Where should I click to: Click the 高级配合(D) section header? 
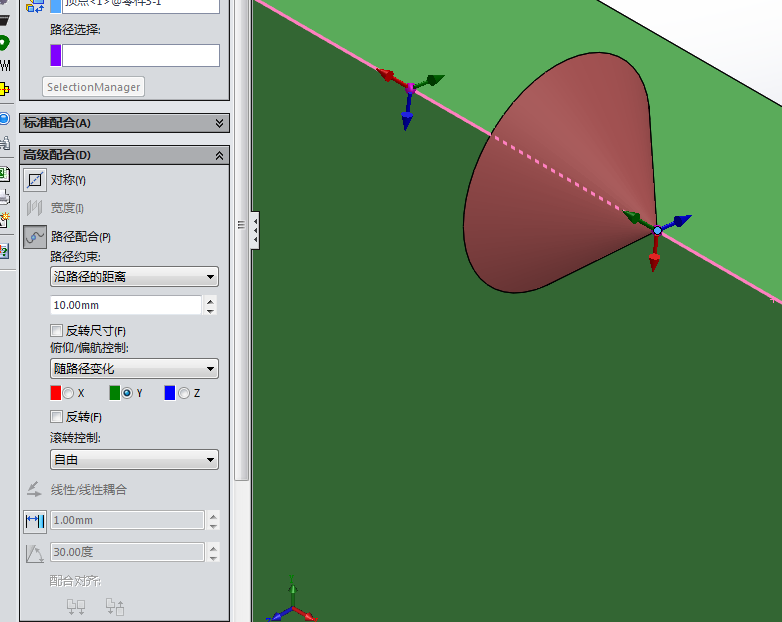point(124,155)
